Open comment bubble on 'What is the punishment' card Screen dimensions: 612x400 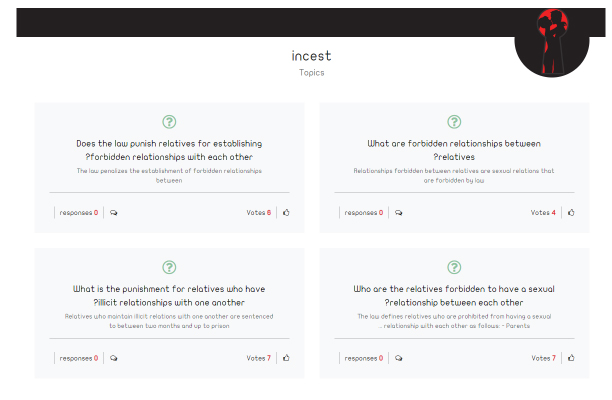(x=114, y=358)
